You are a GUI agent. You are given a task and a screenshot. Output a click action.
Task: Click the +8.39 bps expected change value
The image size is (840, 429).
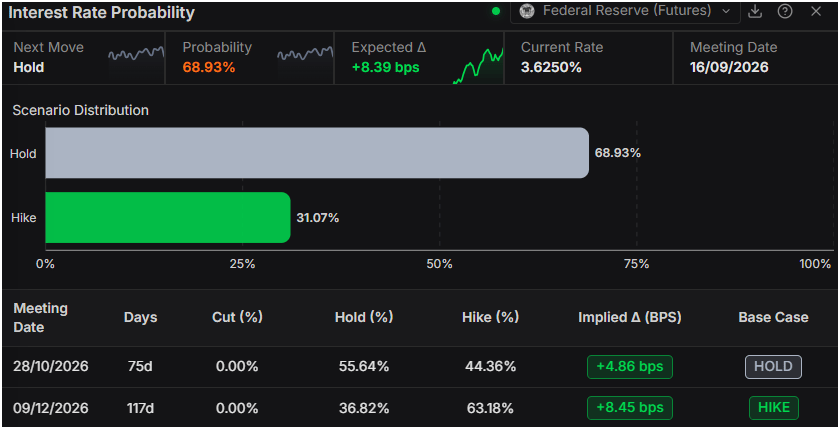(x=385, y=67)
